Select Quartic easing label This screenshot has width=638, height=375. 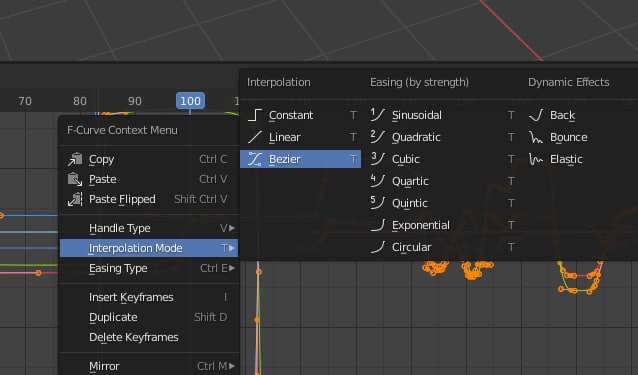pyautogui.click(x=410, y=181)
